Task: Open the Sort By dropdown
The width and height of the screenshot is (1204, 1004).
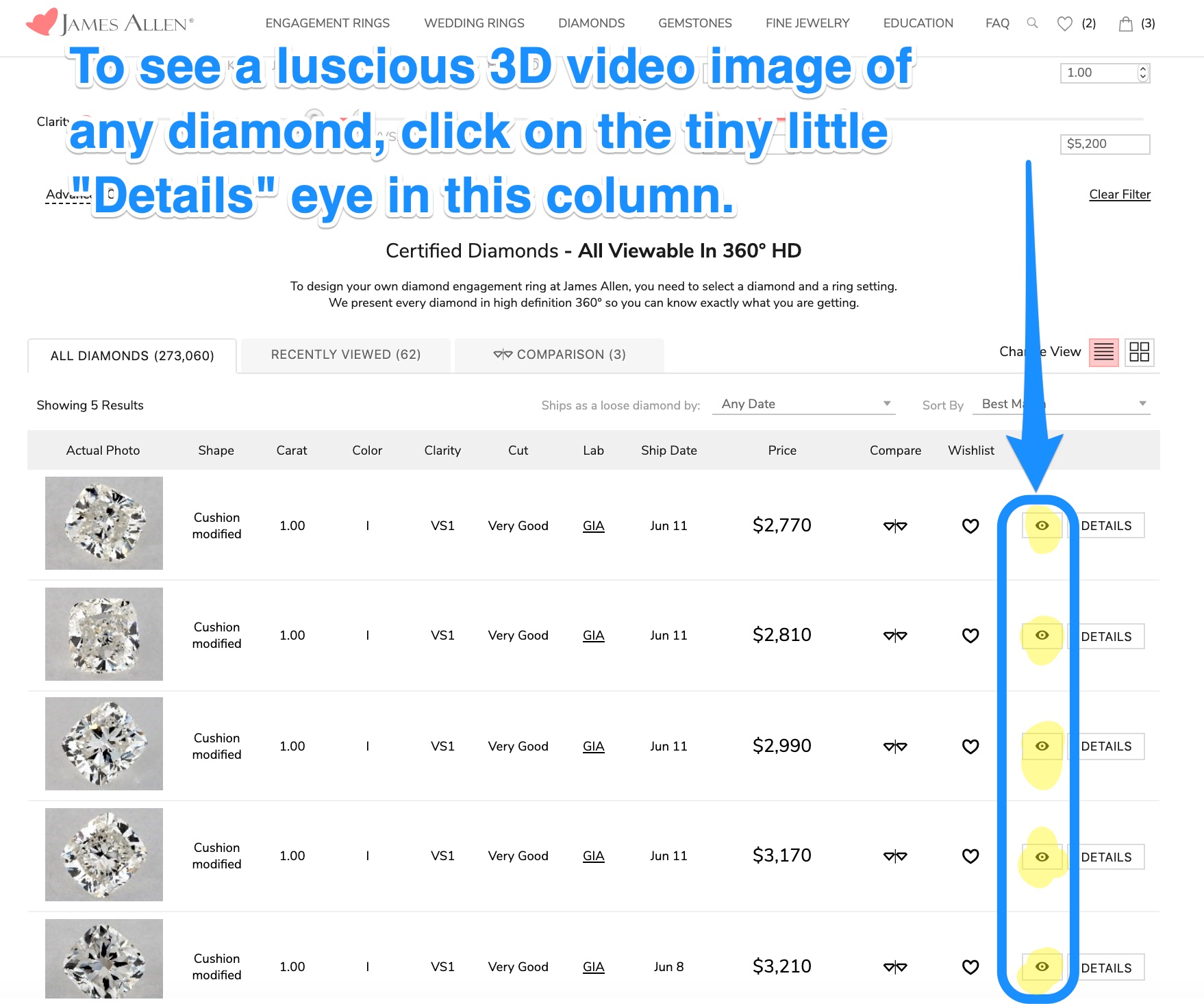Action: coord(1062,404)
